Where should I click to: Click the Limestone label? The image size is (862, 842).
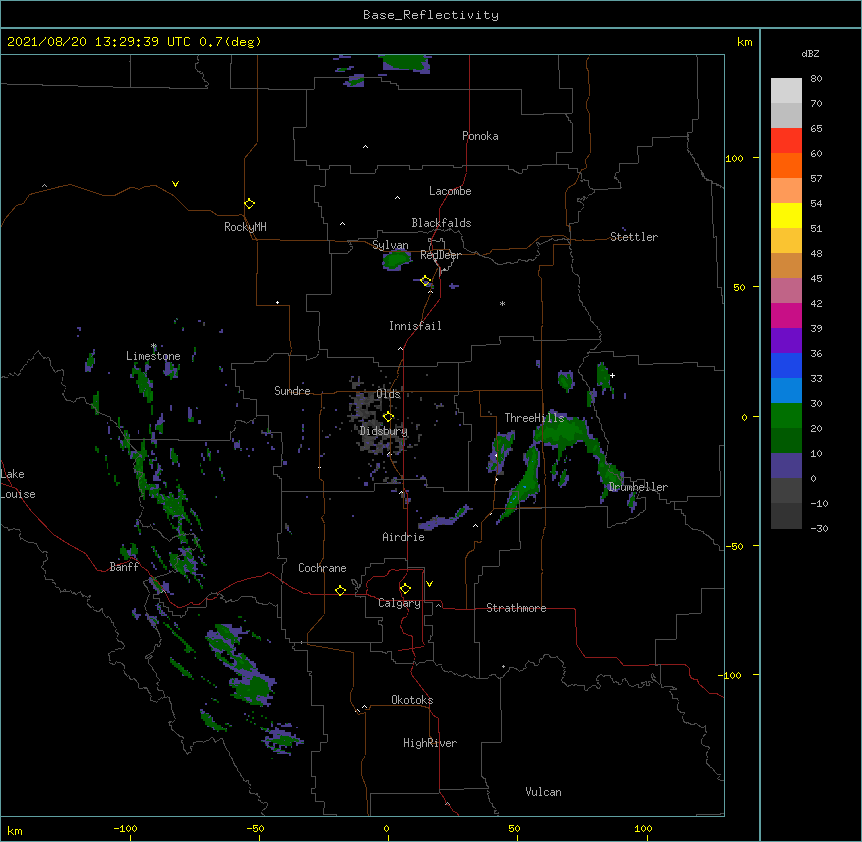coord(153,356)
